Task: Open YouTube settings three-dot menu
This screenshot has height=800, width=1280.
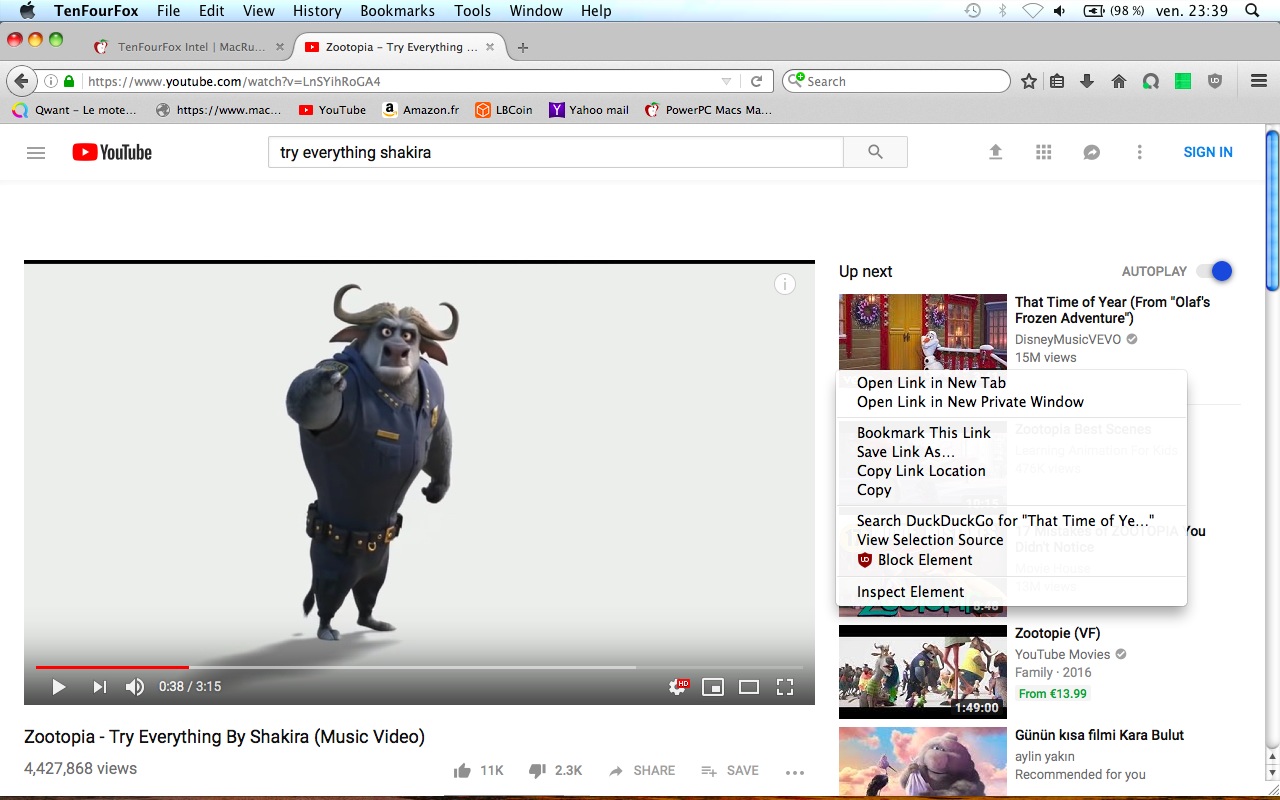Action: click(x=1139, y=152)
